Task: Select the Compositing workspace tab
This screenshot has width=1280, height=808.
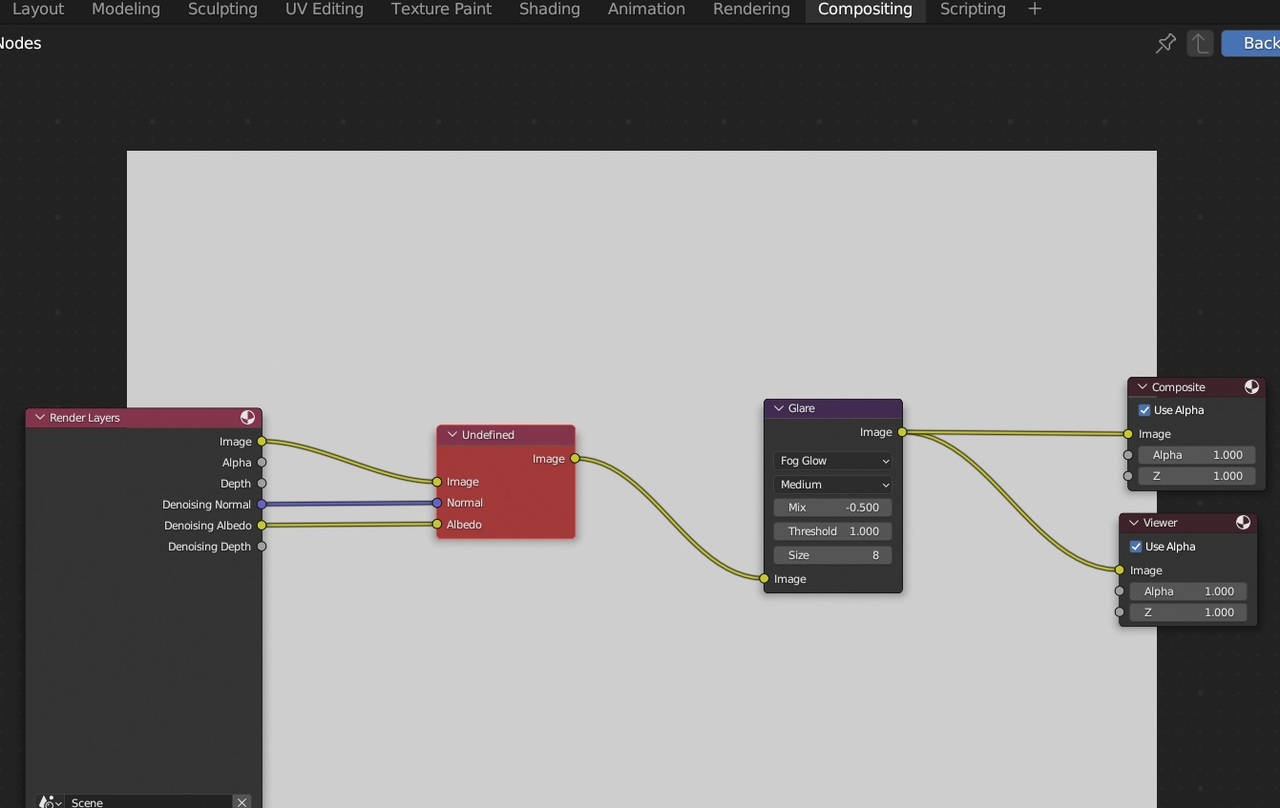Action: click(x=865, y=9)
